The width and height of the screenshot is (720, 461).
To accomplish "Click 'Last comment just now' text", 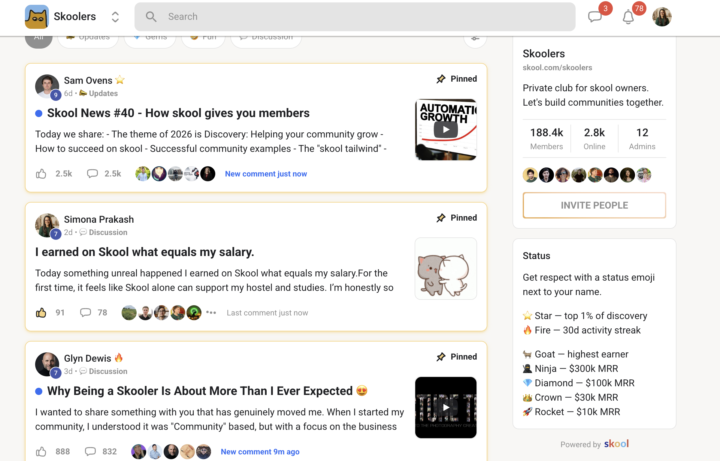I will [x=267, y=313].
